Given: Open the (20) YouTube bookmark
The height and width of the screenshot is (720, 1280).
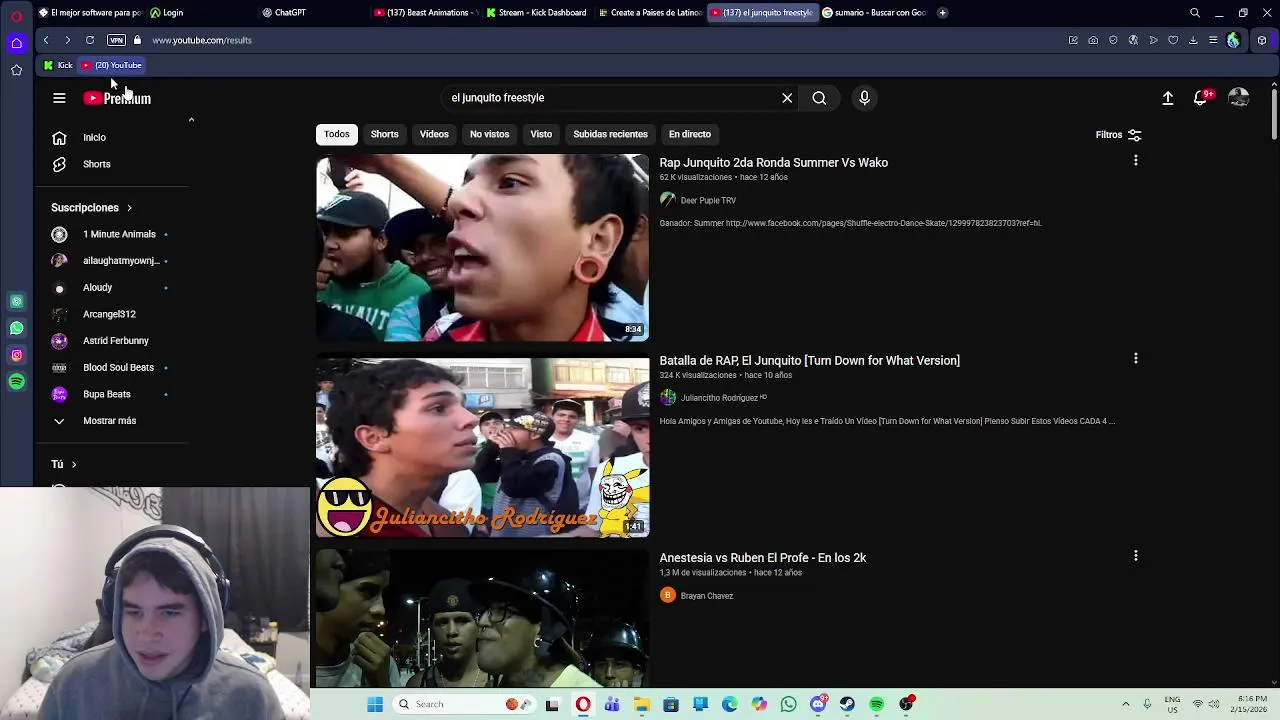Looking at the screenshot, I should pyautogui.click(x=112, y=66).
